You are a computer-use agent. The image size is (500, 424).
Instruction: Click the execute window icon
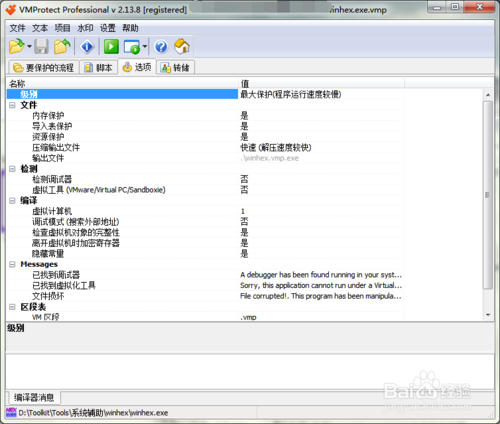[132, 46]
